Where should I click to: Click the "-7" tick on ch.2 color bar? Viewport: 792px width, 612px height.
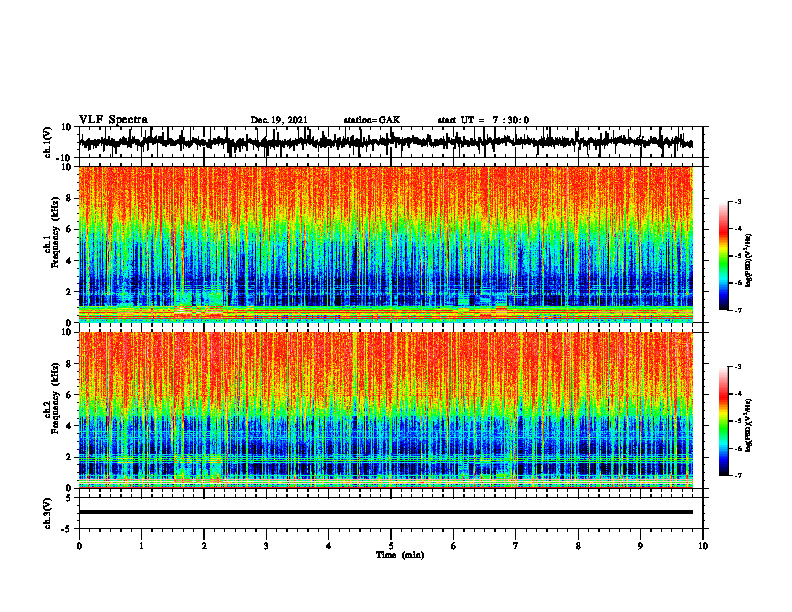738,475
